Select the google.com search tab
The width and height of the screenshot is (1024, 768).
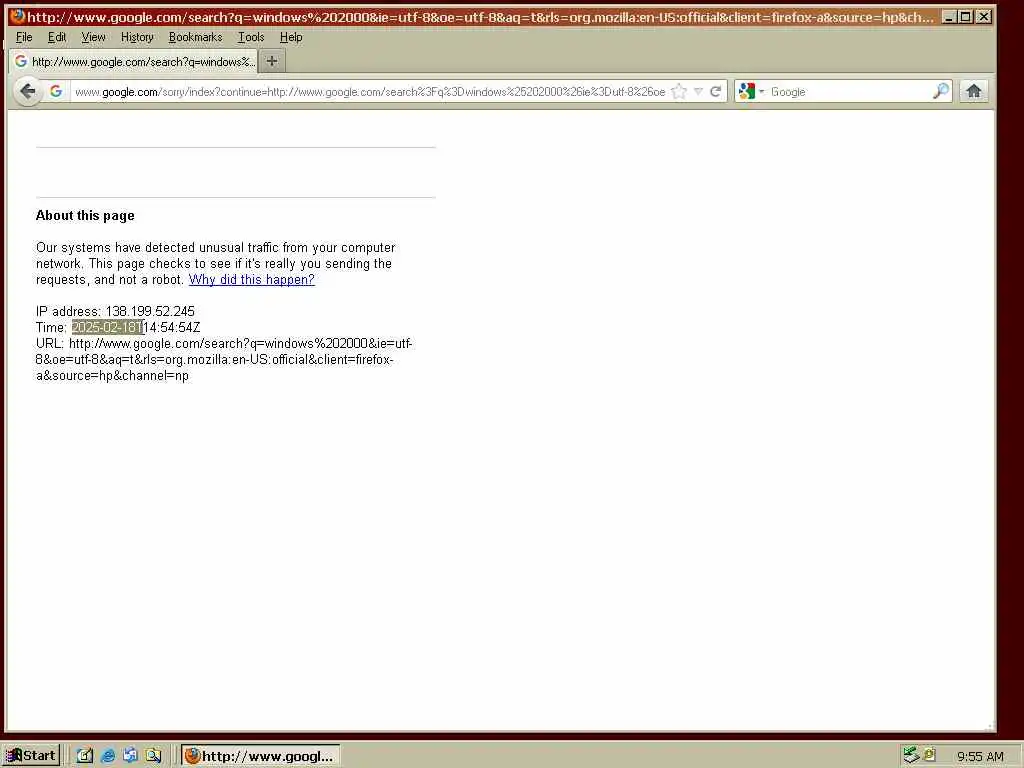point(134,61)
